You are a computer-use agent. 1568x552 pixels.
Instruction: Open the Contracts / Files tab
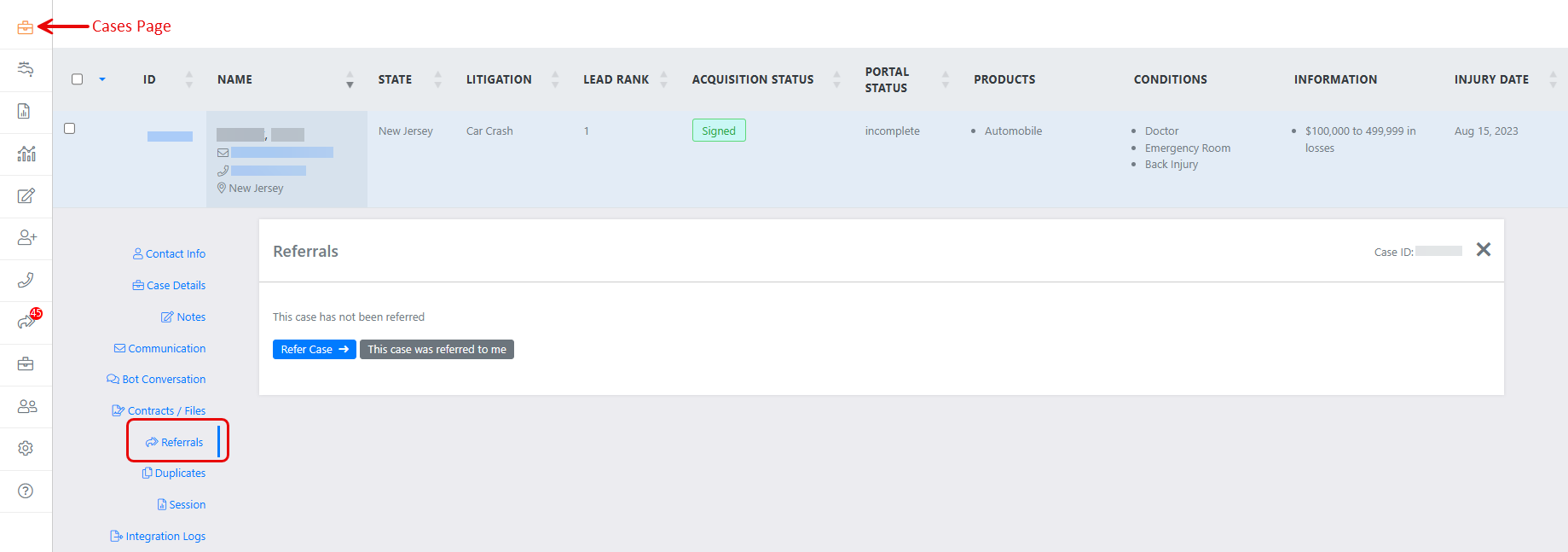click(x=159, y=410)
